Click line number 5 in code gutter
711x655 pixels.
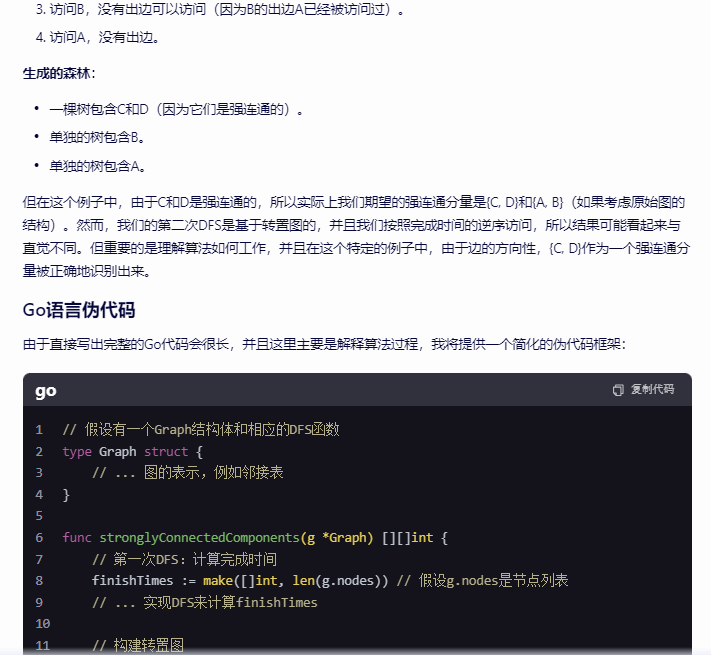point(39,516)
